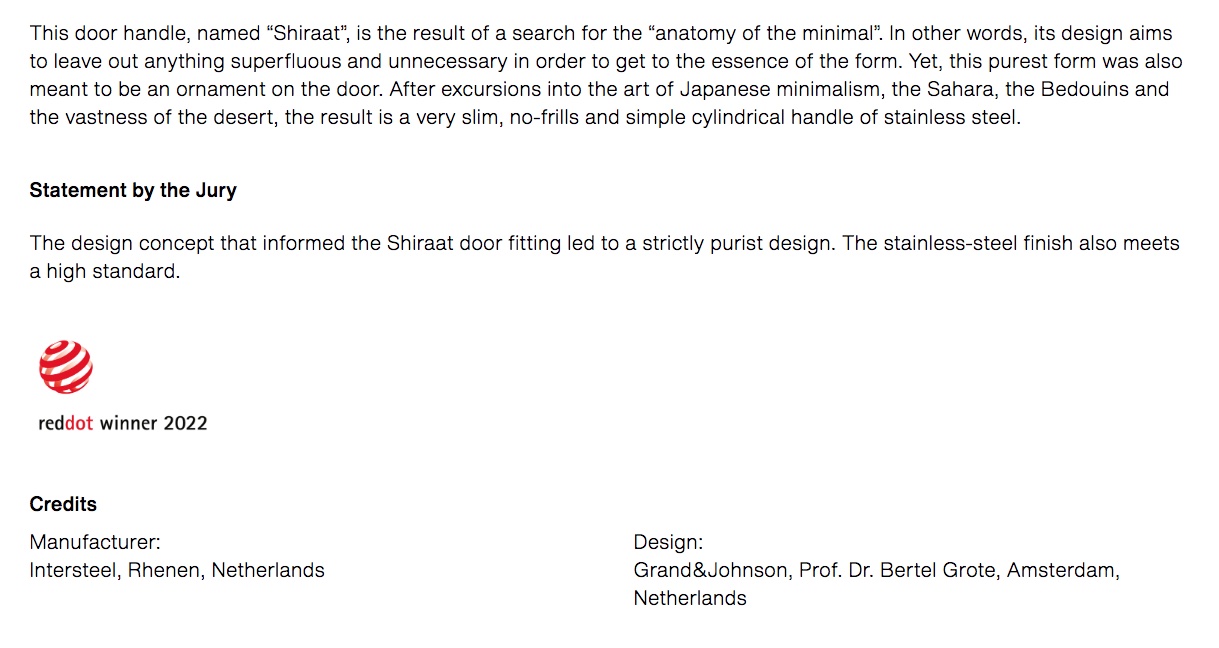Screen dimensions: 1219x648
Task: Click the Red Dot striped ball logo
Action: (x=66, y=367)
